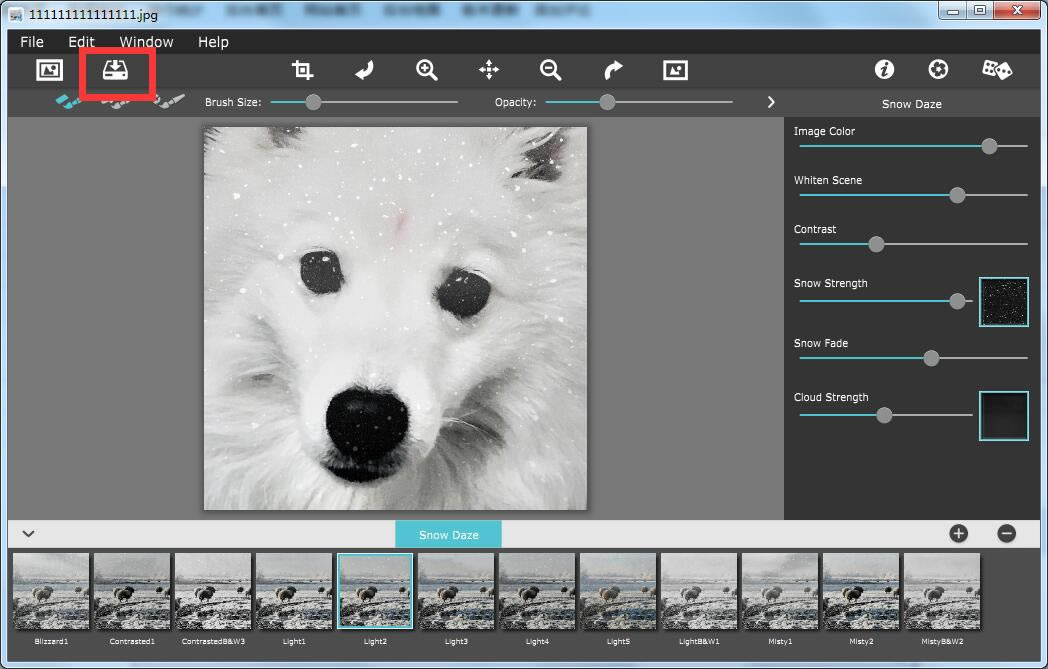Click the zoom out magnifier icon
Image resolution: width=1048 pixels, height=669 pixels.
tap(550, 70)
